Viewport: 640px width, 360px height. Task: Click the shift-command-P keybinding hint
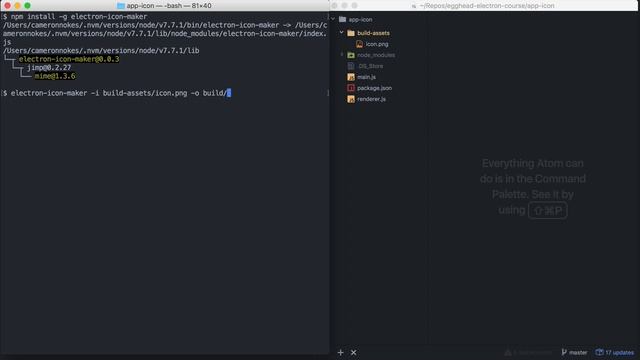(x=547, y=210)
